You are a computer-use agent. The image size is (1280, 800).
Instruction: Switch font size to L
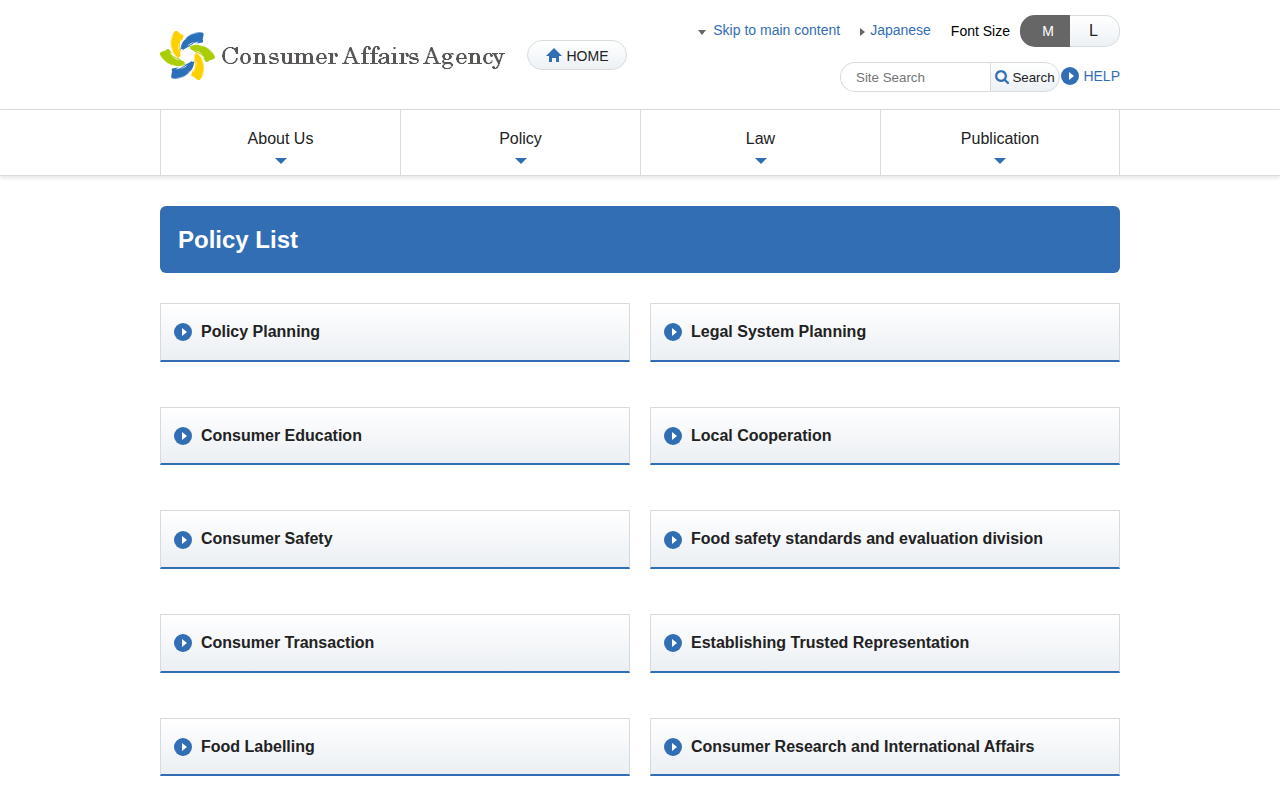tap(1093, 31)
